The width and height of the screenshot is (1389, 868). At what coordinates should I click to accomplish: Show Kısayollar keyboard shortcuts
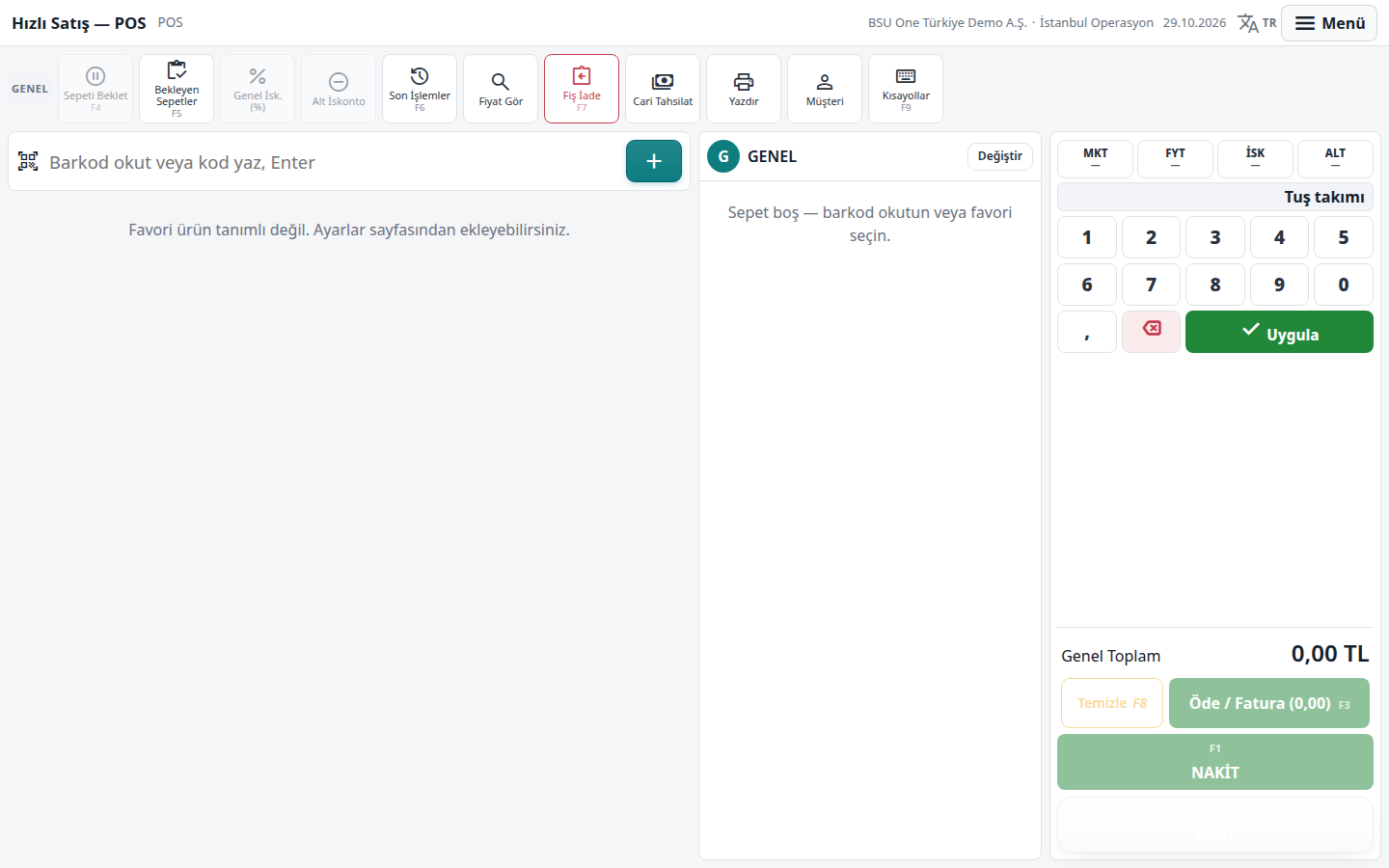click(906, 89)
